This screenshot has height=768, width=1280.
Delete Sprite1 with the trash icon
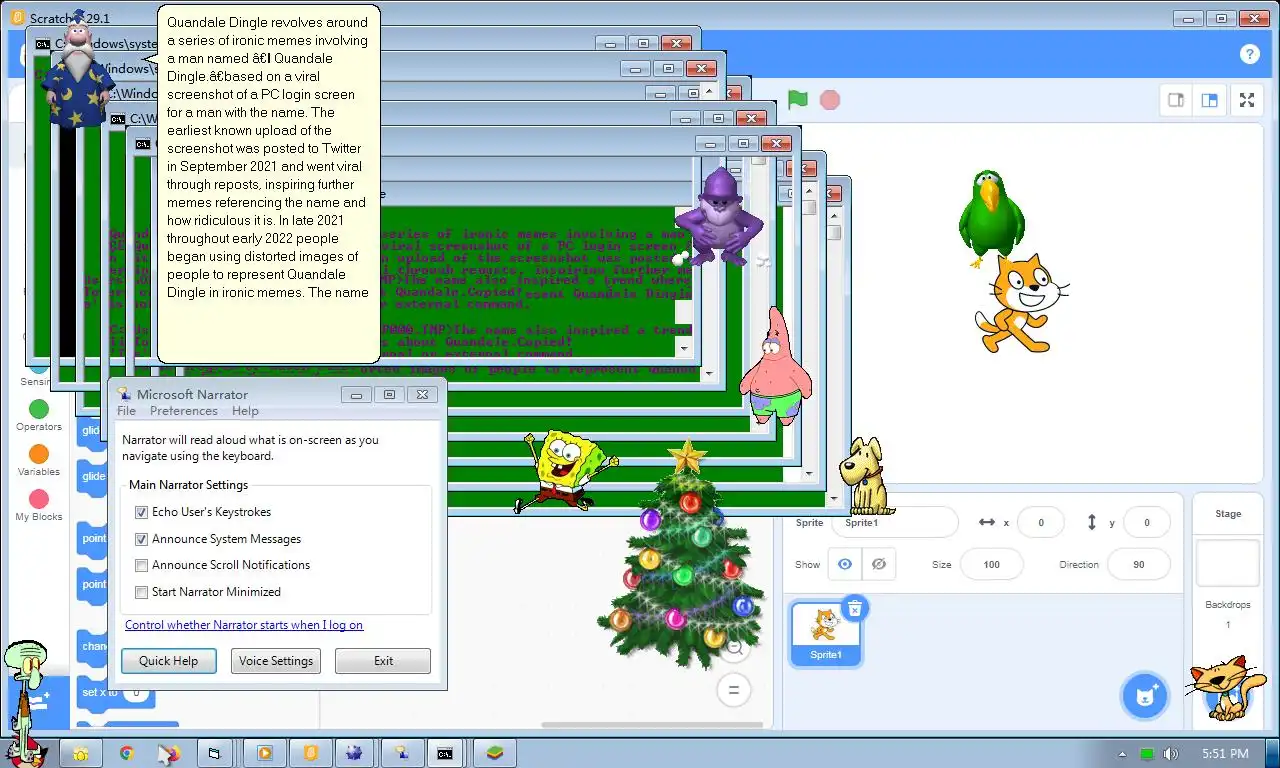855,608
